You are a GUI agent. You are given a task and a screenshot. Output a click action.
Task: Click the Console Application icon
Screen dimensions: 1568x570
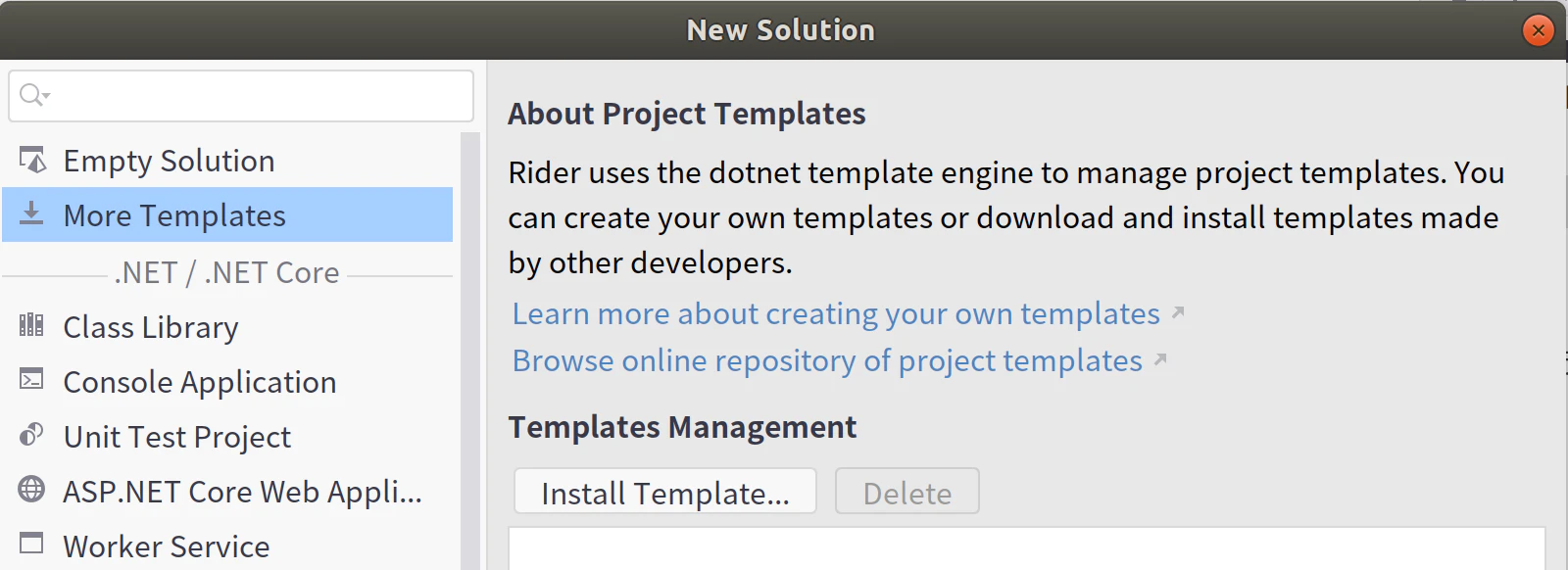tap(31, 379)
